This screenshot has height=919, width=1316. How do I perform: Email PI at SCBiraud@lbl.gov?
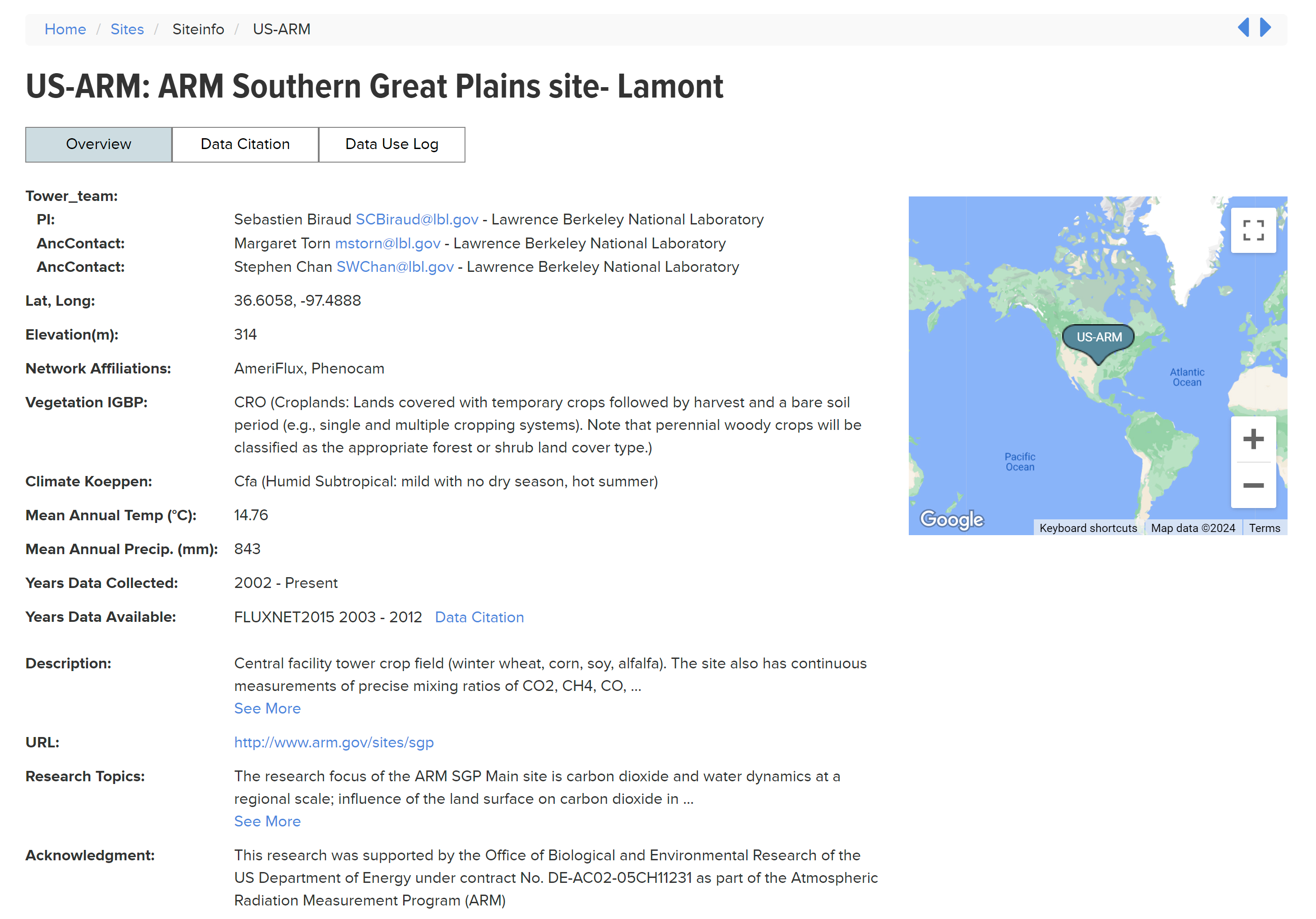pyautogui.click(x=417, y=219)
